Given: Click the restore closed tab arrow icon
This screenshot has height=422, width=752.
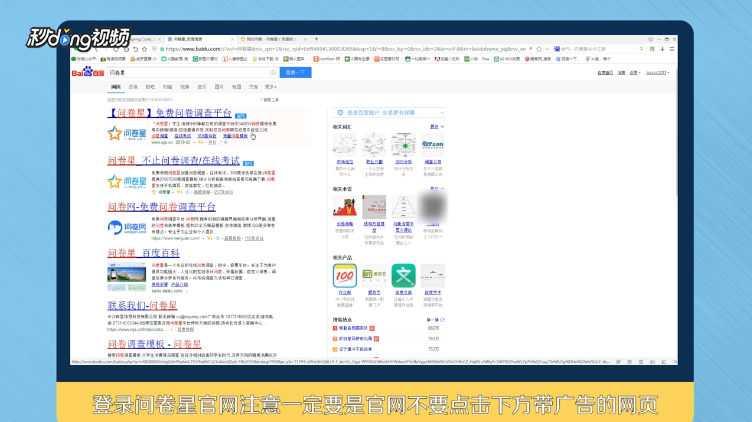Looking at the screenshot, I should click(135, 49).
